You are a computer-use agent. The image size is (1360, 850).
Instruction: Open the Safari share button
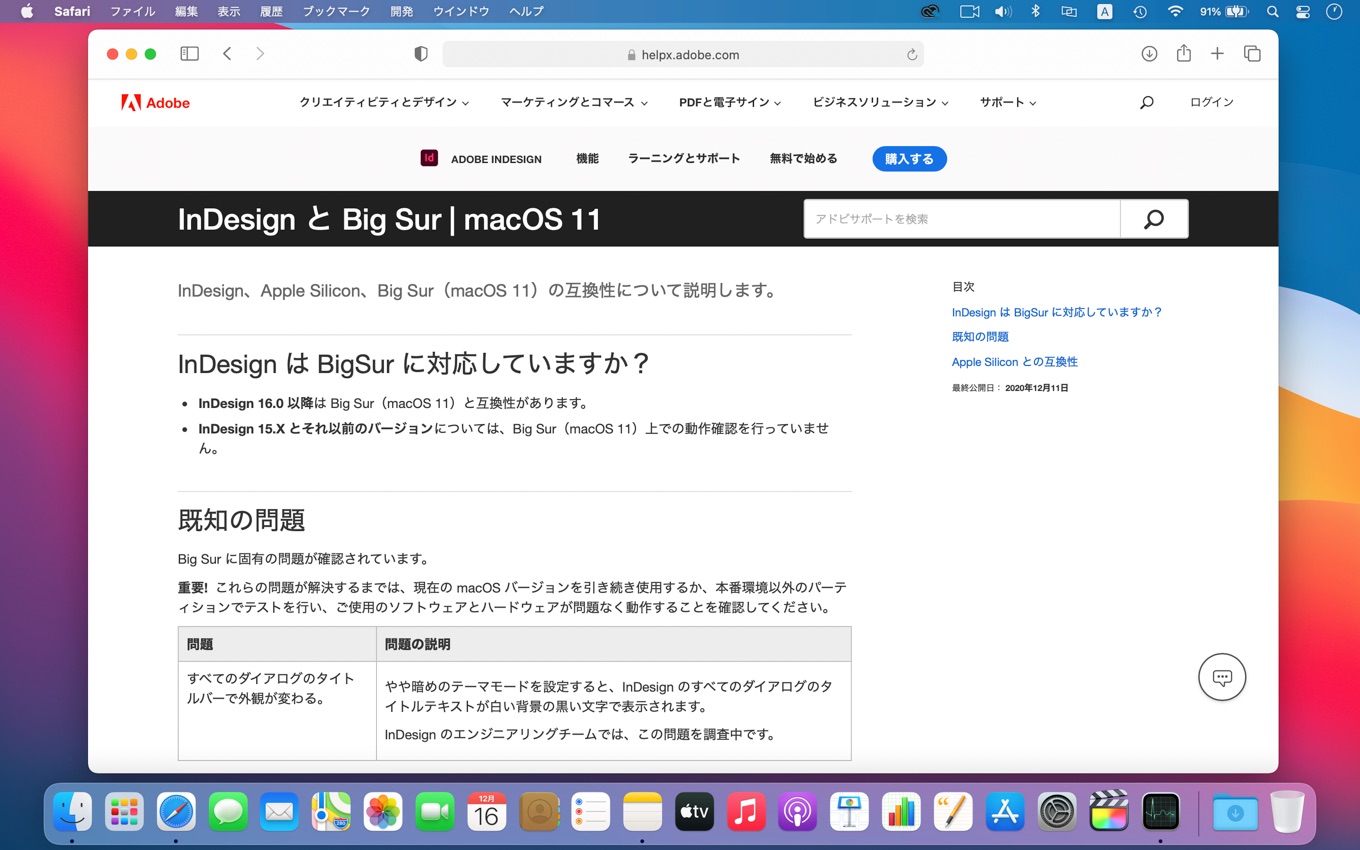tap(1184, 54)
